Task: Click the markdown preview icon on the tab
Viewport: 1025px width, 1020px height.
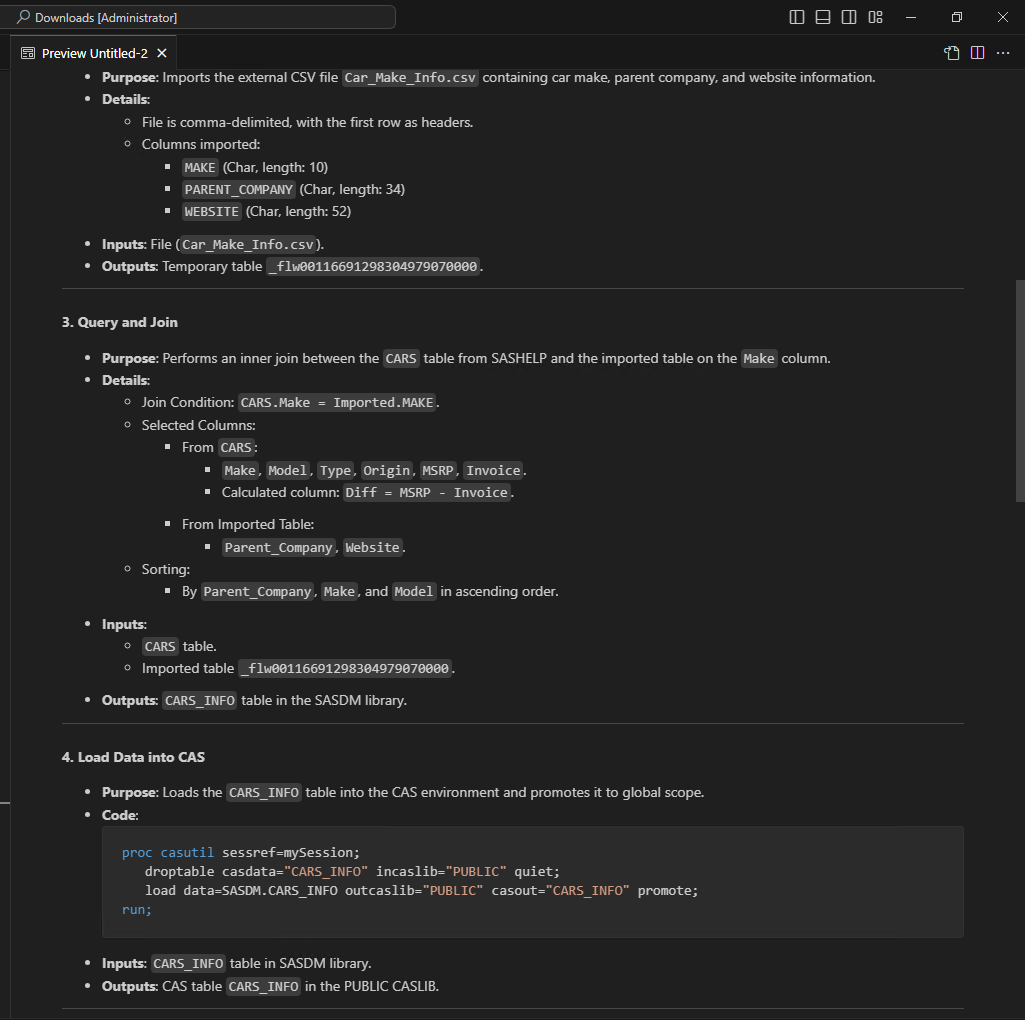Action: [27, 52]
